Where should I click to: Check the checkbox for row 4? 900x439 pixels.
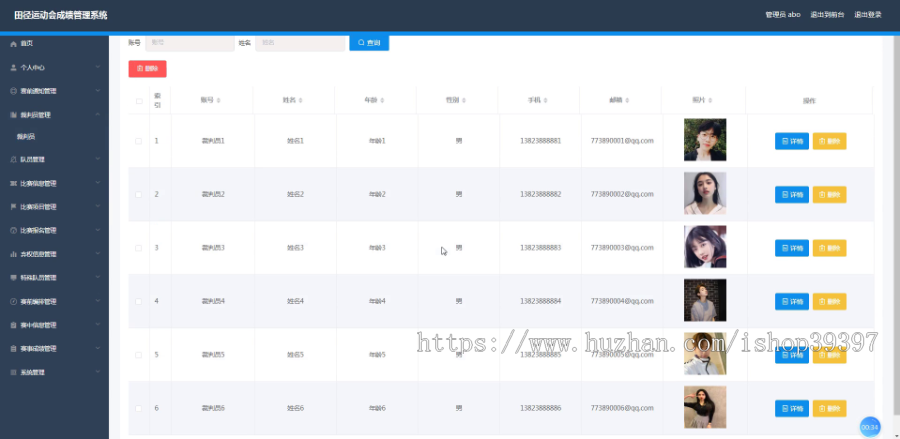click(x=138, y=301)
